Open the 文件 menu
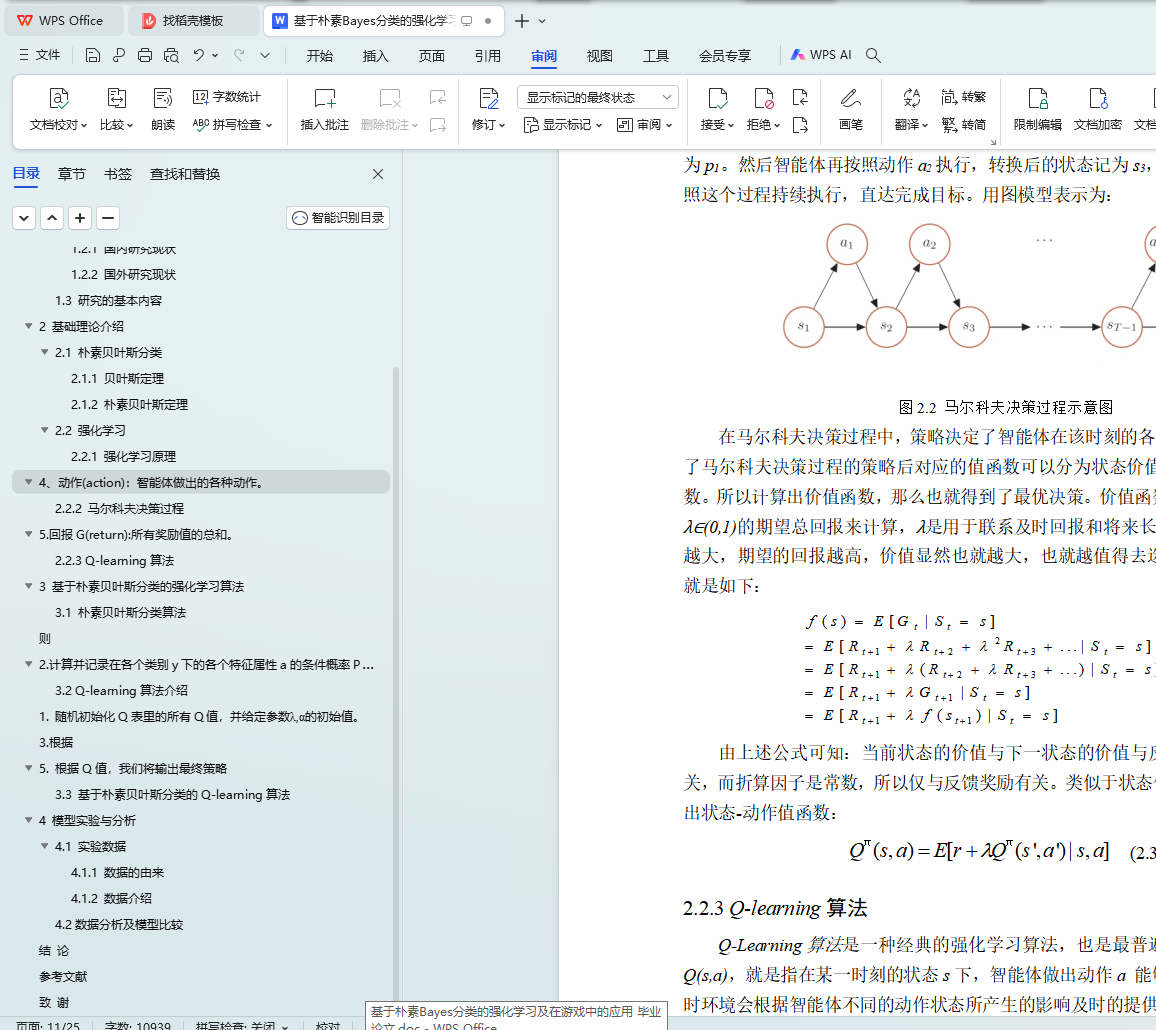 40,55
